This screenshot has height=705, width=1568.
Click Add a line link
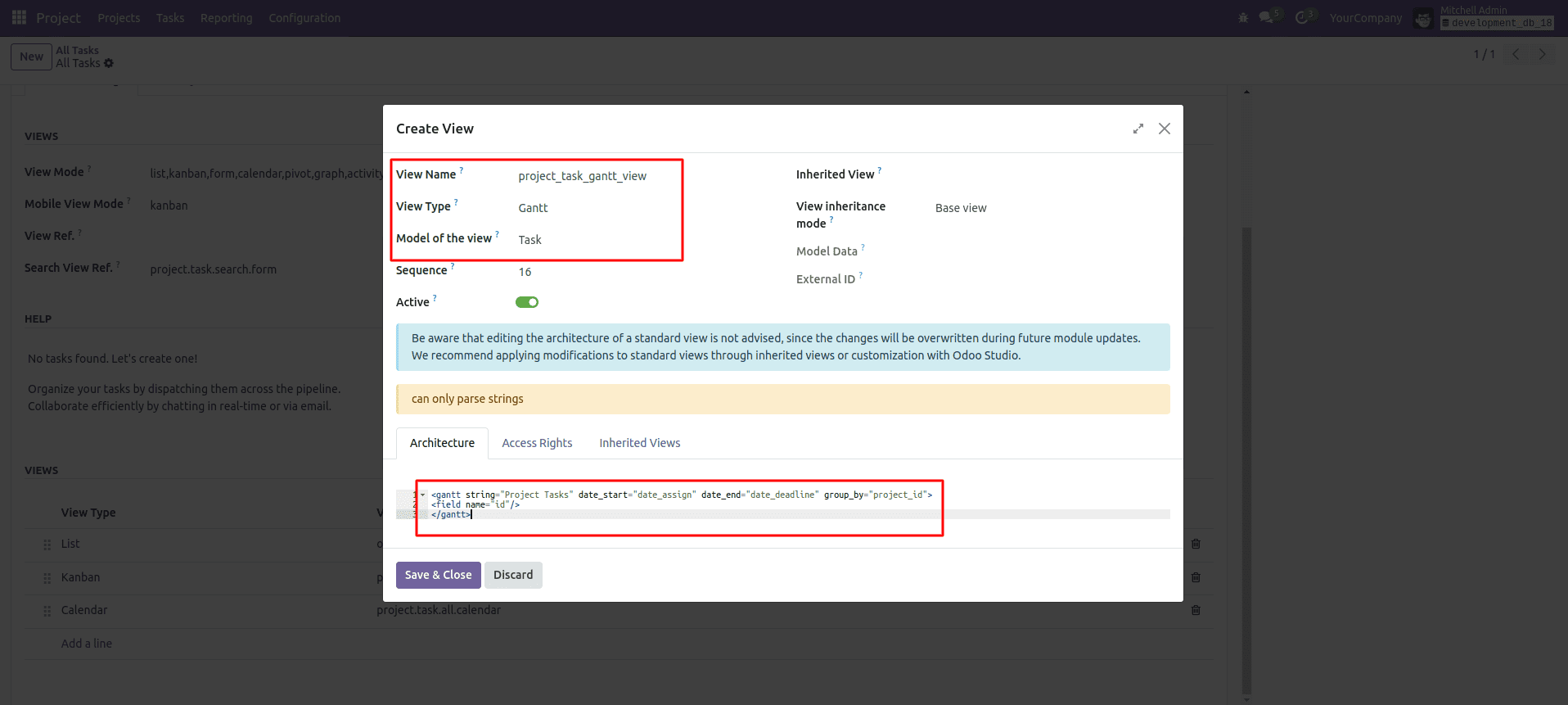[87, 644]
